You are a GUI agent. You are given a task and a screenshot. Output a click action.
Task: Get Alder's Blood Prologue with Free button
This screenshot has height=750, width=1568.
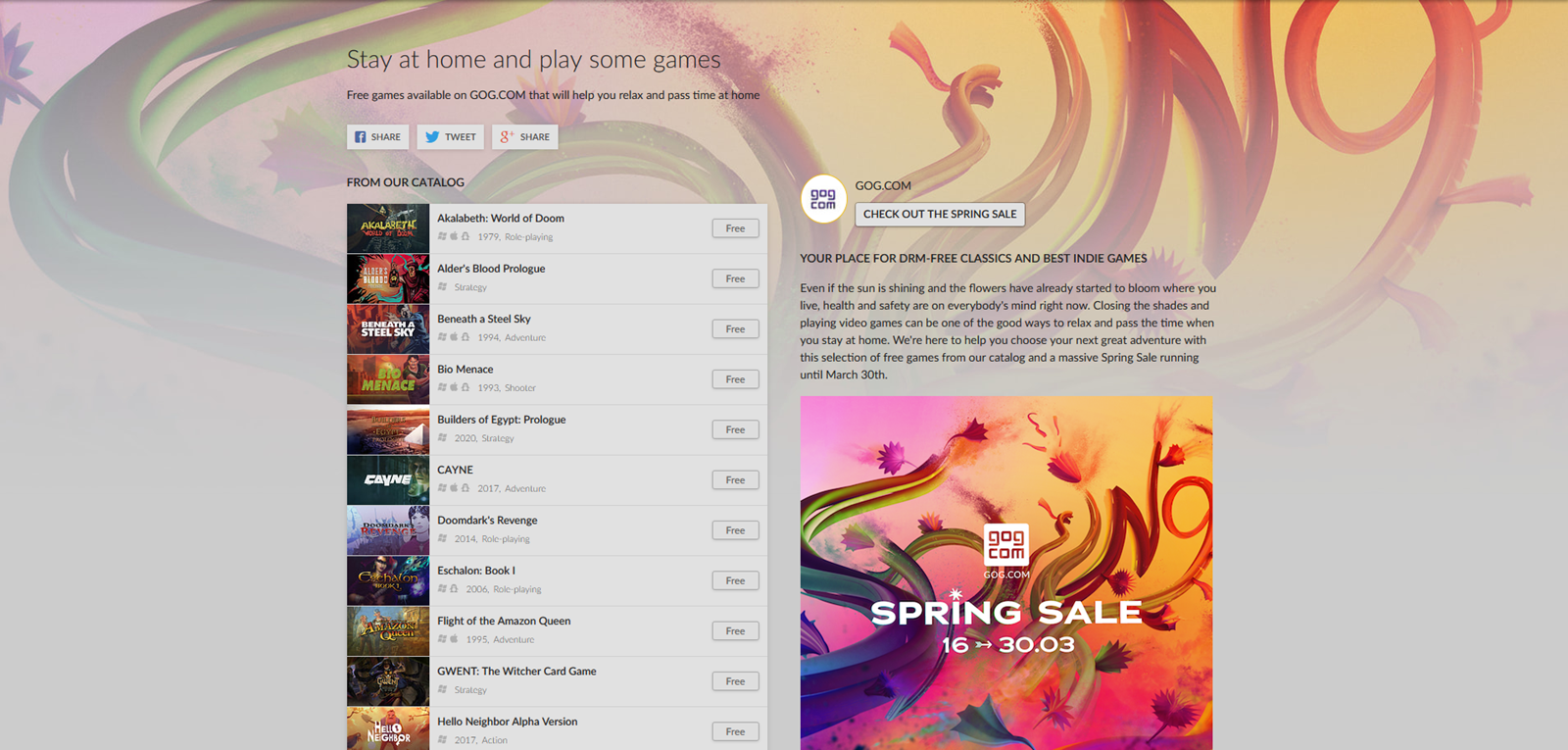[735, 278]
